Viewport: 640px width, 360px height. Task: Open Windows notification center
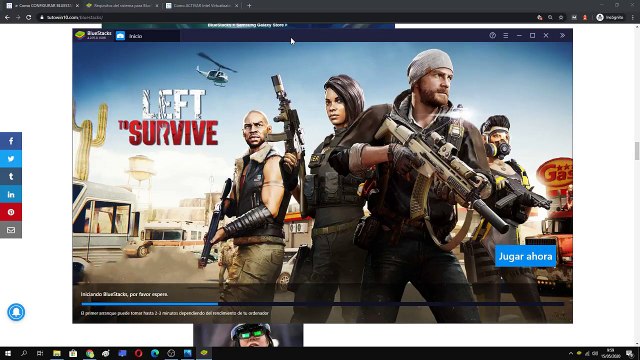630,353
